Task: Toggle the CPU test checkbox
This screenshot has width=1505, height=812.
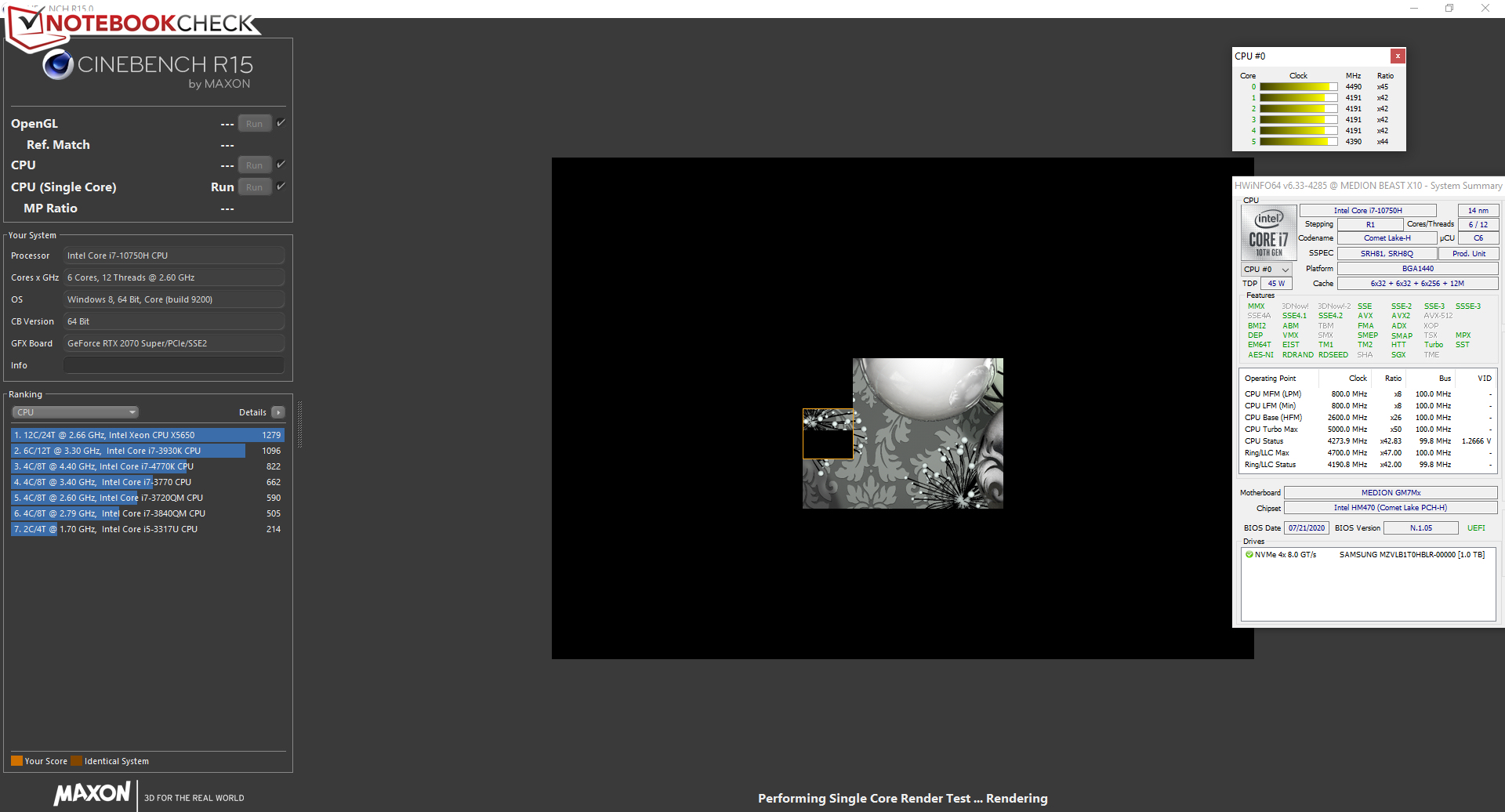Action: click(x=281, y=164)
